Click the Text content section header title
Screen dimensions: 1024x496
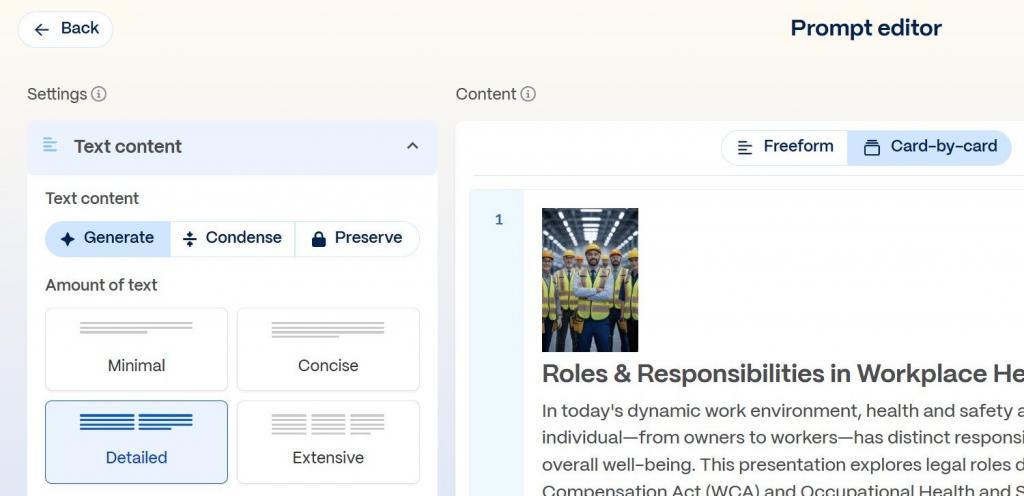click(128, 146)
